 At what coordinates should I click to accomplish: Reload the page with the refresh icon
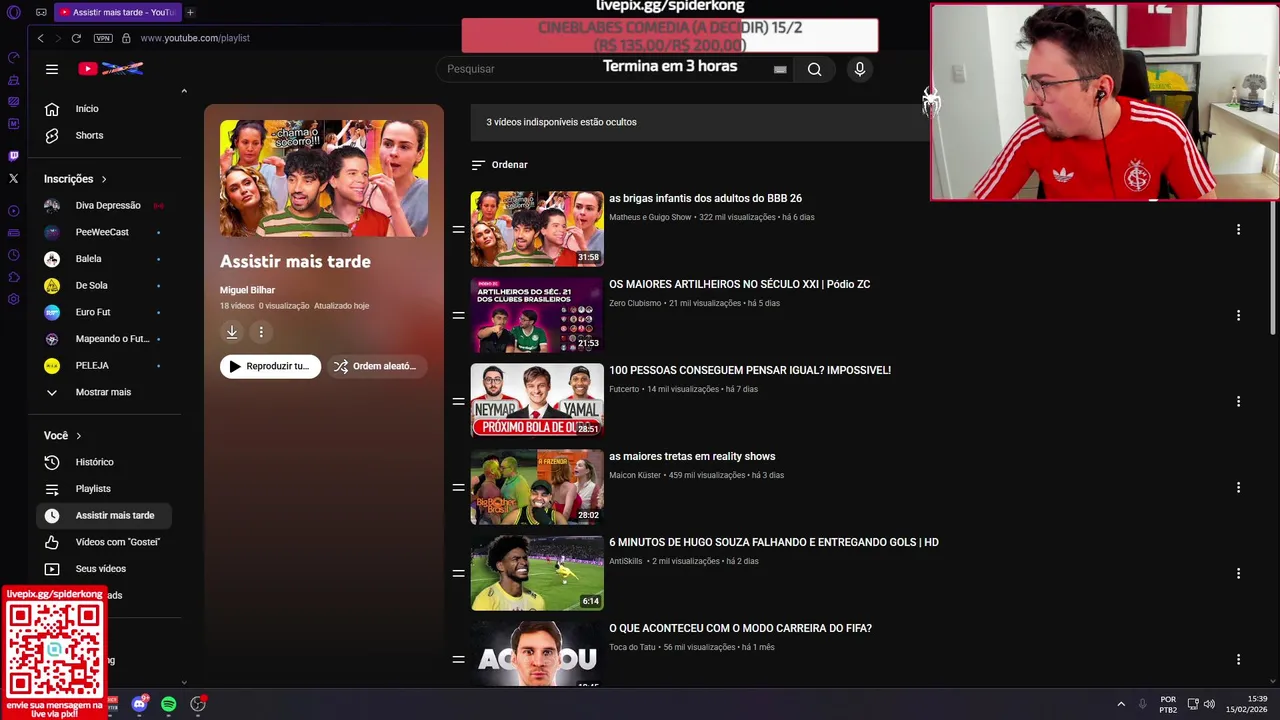pyautogui.click(x=76, y=38)
